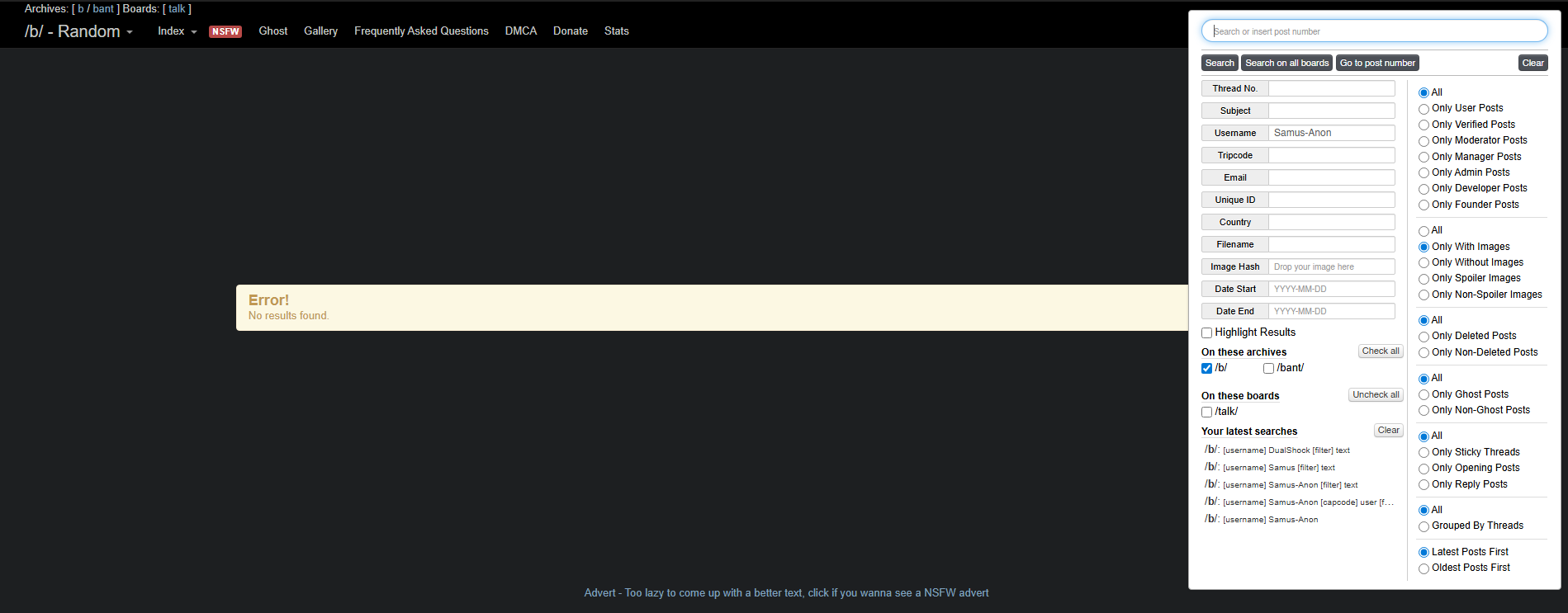Viewport: 1568px width, 613px height.
Task: Select Only Admin Posts
Action: click(1424, 173)
